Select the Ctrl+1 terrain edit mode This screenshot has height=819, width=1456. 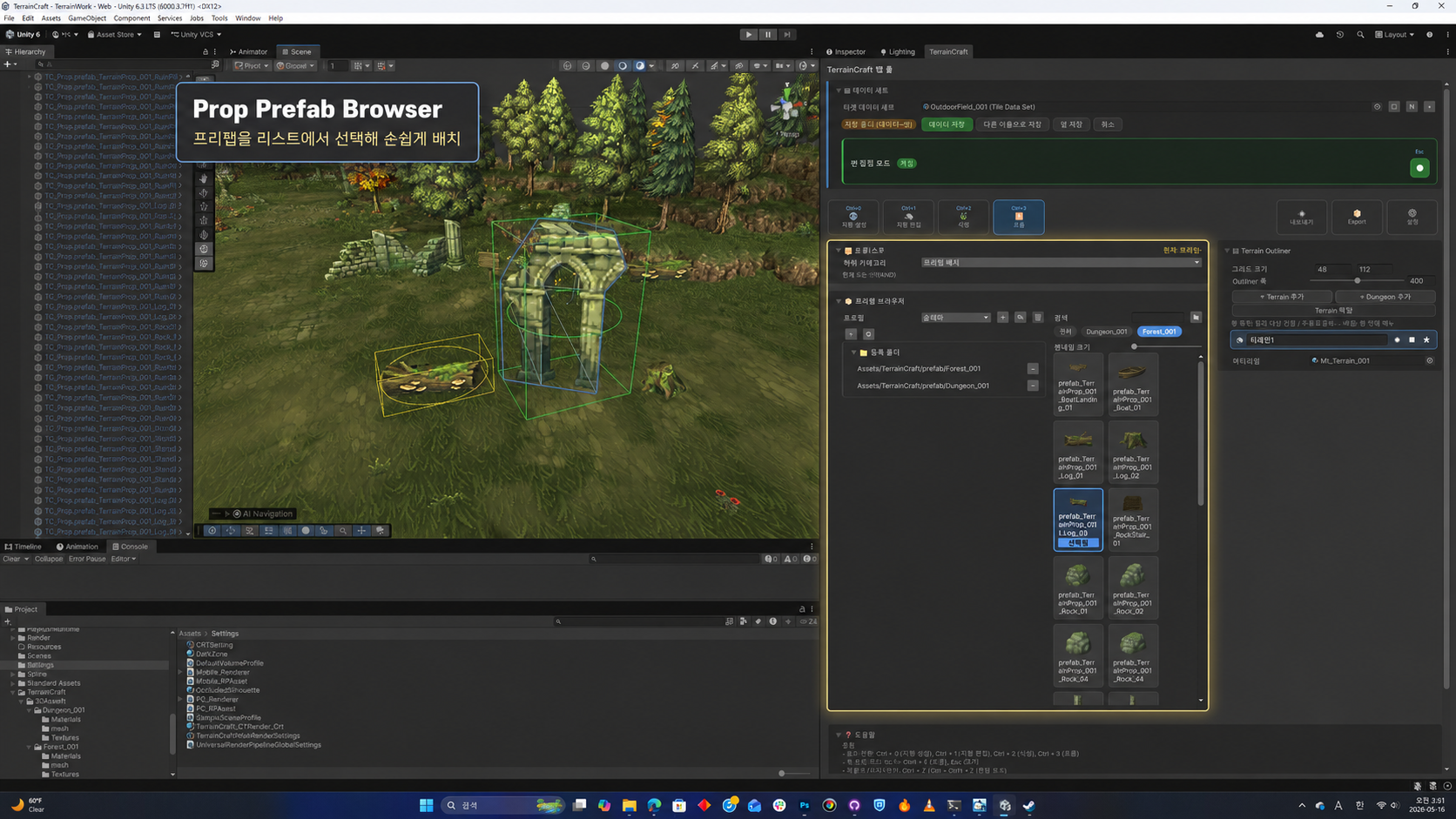pos(908,217)
